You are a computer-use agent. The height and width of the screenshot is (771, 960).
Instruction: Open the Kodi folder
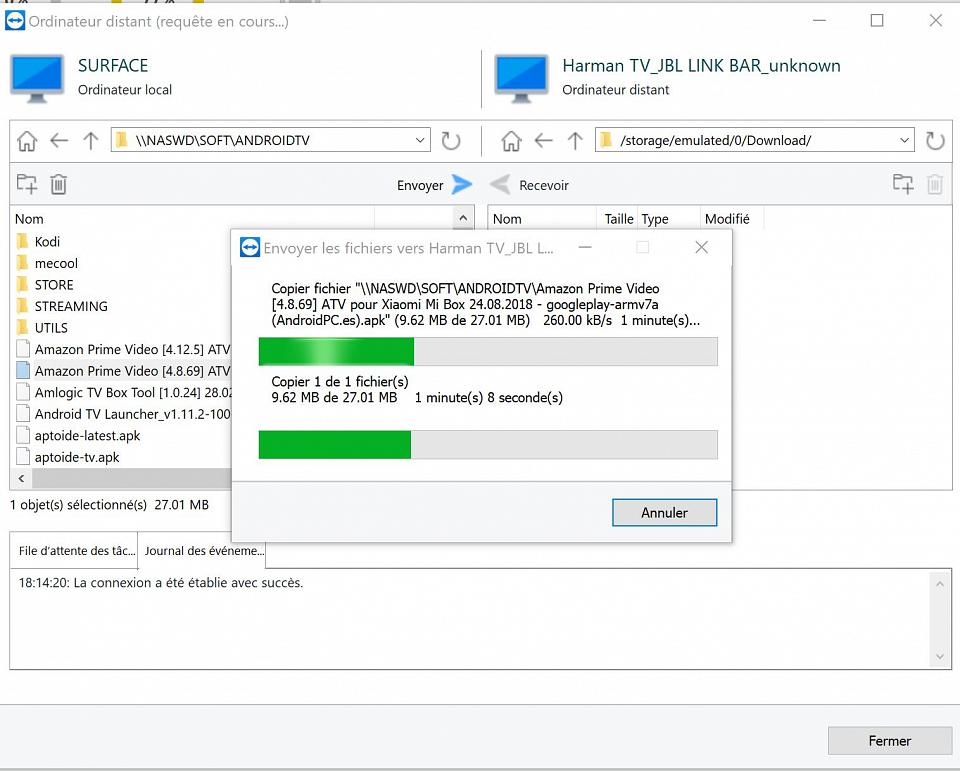point(47,242)
